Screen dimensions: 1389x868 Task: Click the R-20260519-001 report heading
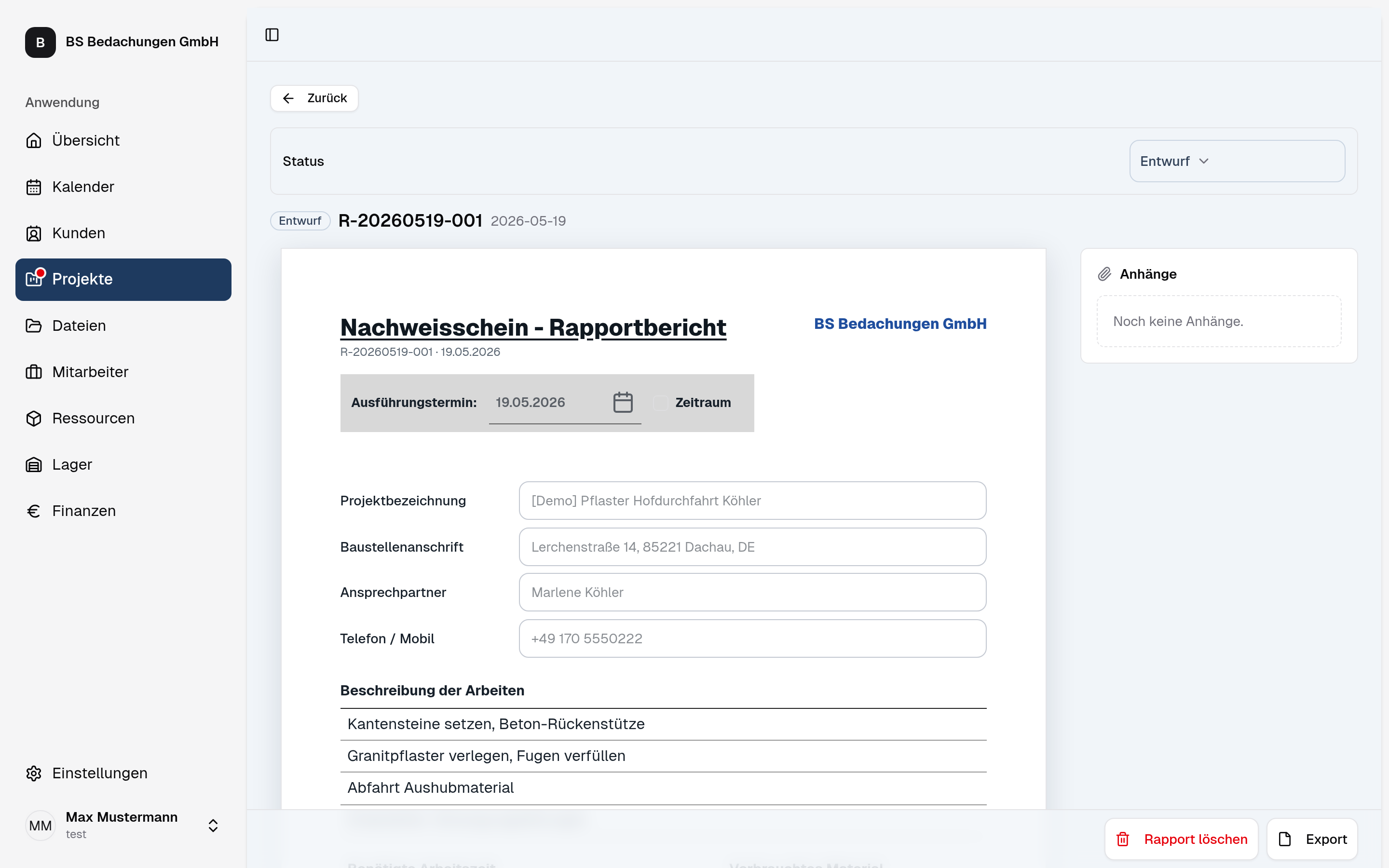410,220
